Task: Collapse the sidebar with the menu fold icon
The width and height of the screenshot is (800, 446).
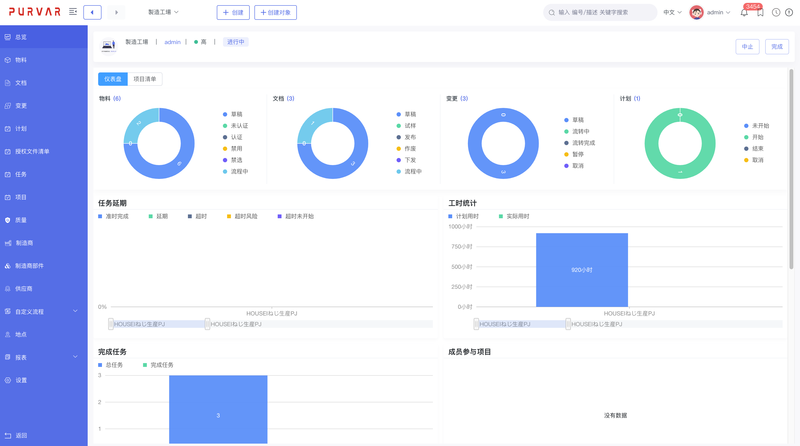Action: click(73, 12)
